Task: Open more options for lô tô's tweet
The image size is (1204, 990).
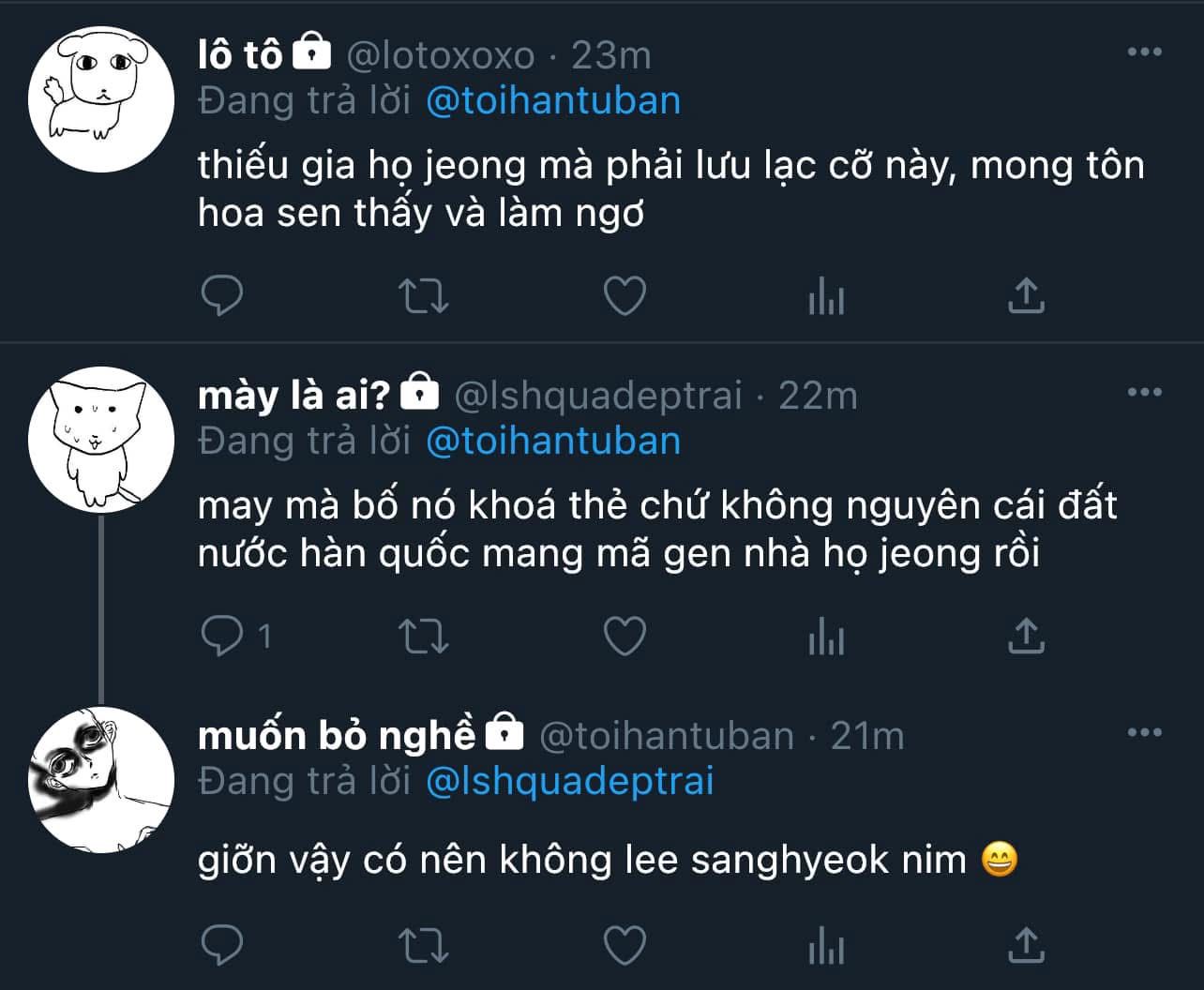Action: (1144, 52)
